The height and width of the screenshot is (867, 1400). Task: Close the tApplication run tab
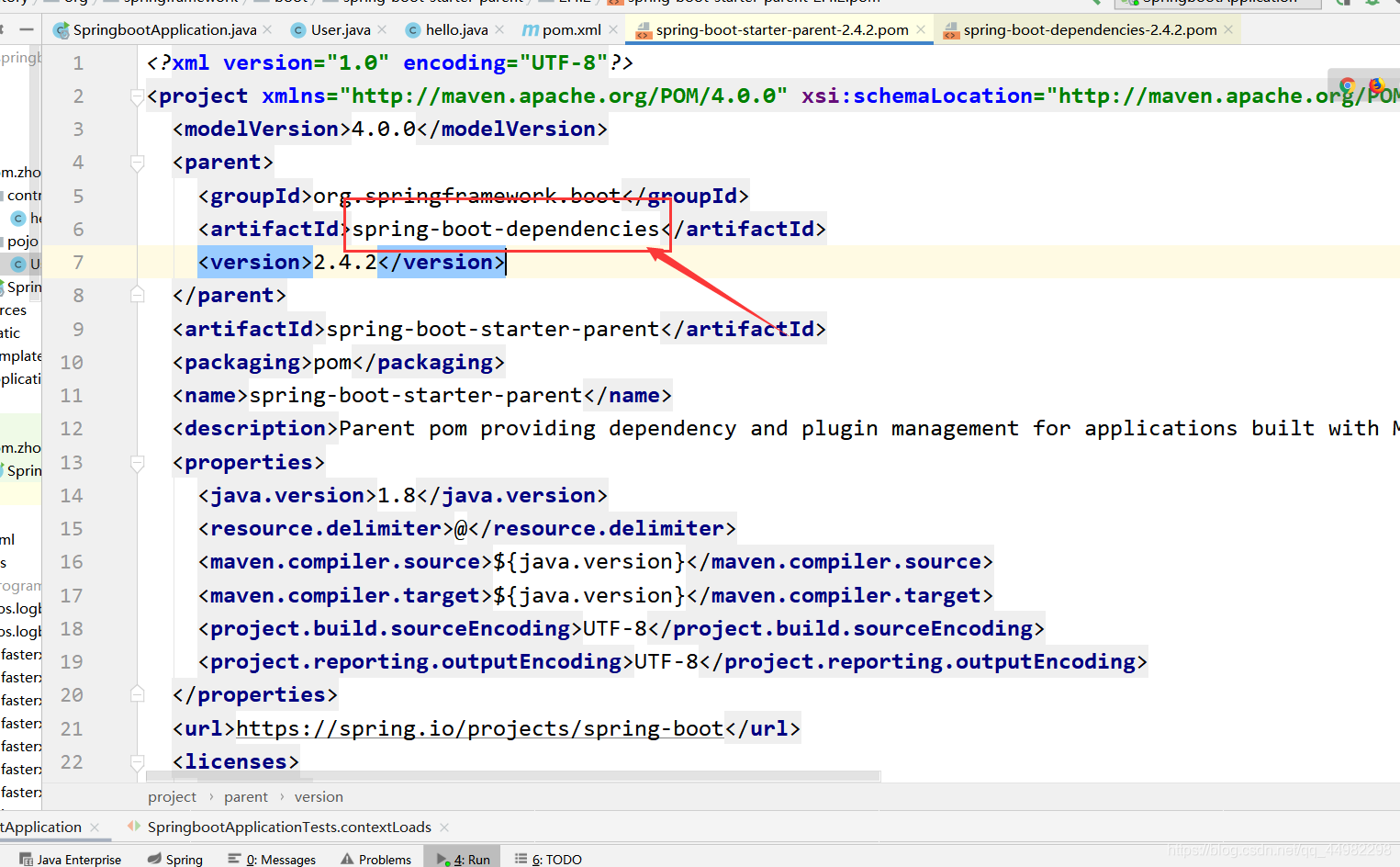coord(95,828)
